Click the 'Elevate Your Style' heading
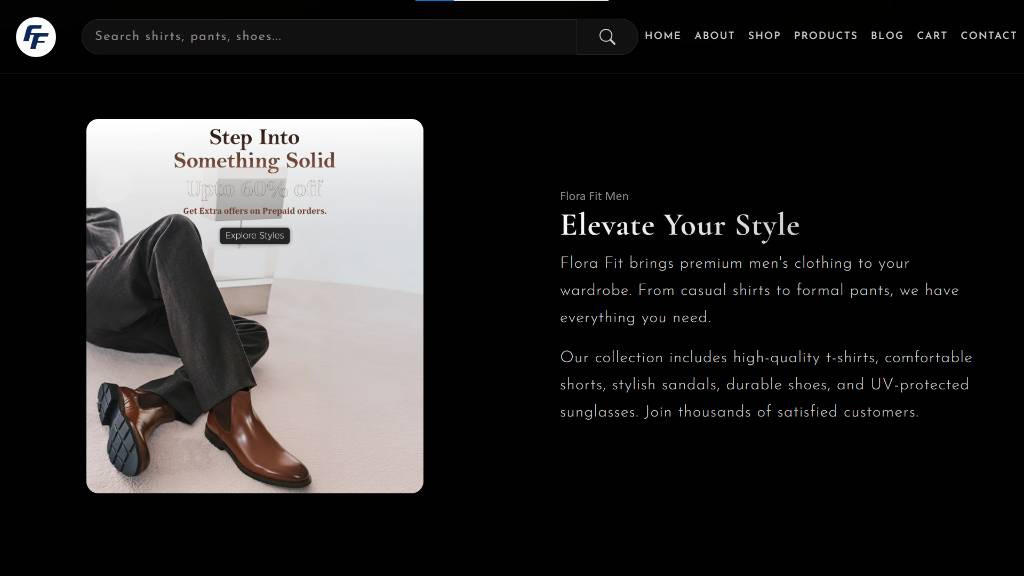 680,226
